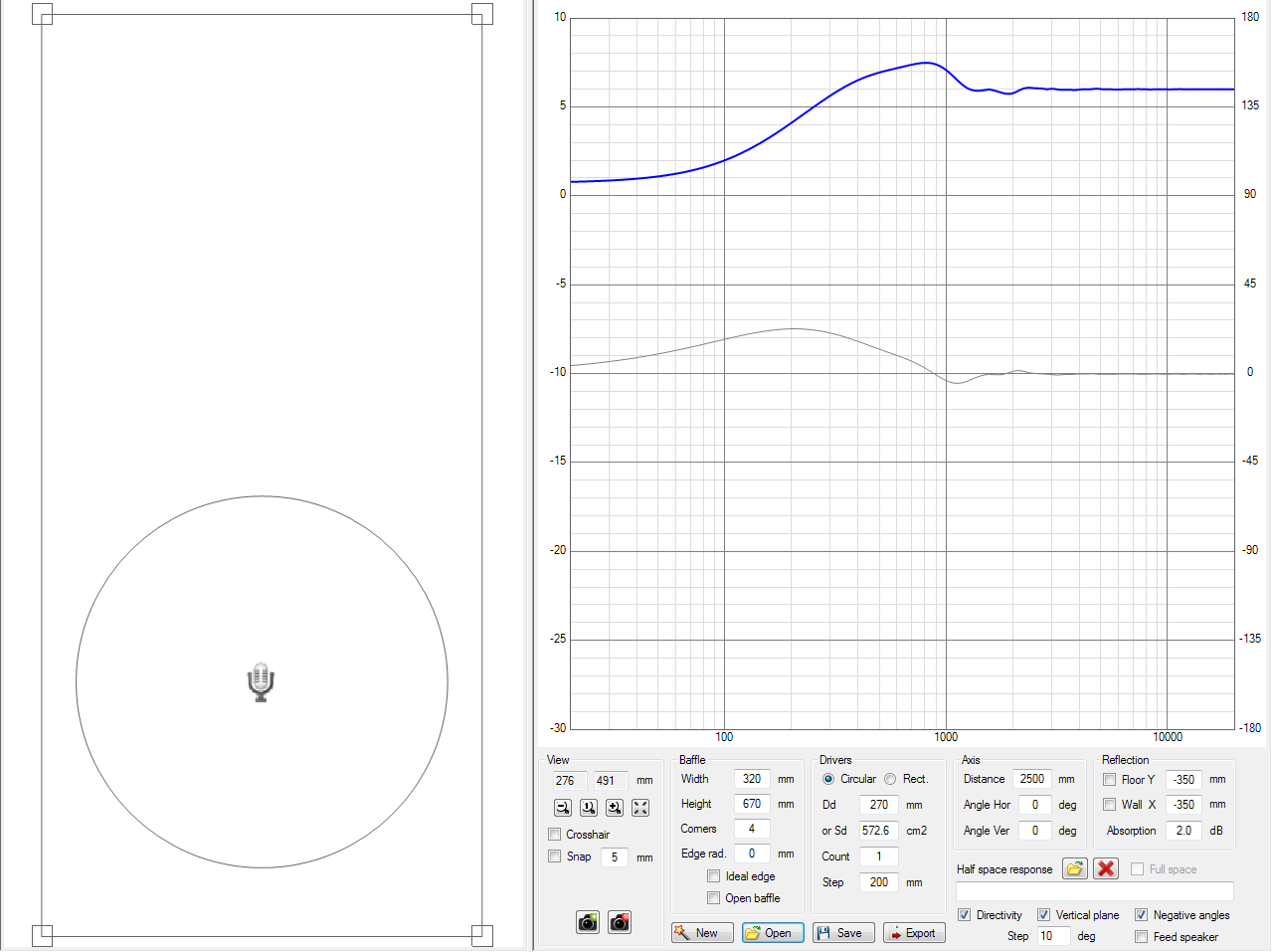This screenshot has height=952, width=1272.
Task: Click the half space response file path box
Action: tap(1095, 891)
